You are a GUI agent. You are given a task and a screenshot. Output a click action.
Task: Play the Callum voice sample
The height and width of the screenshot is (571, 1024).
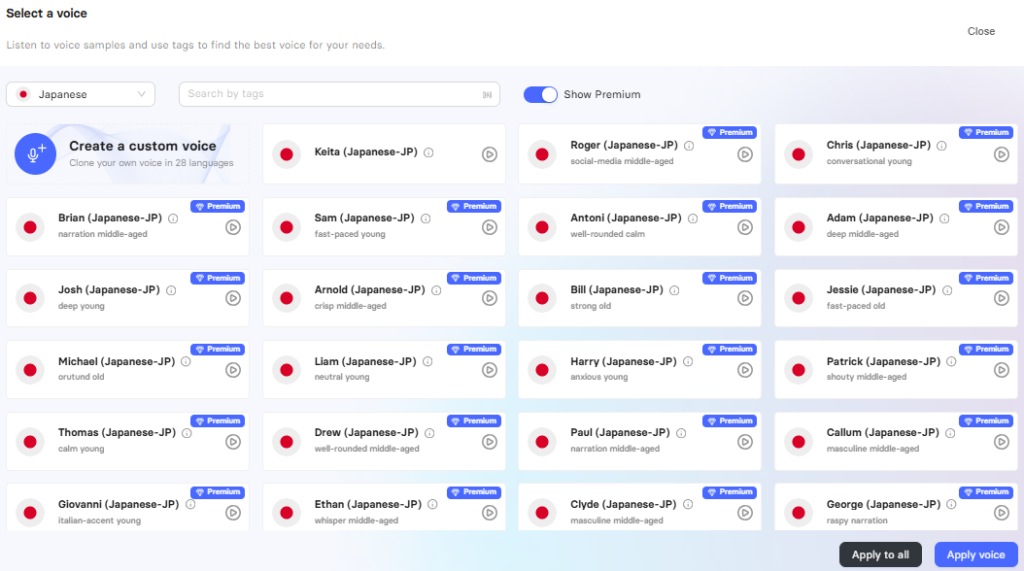[x=1001, y=442]
